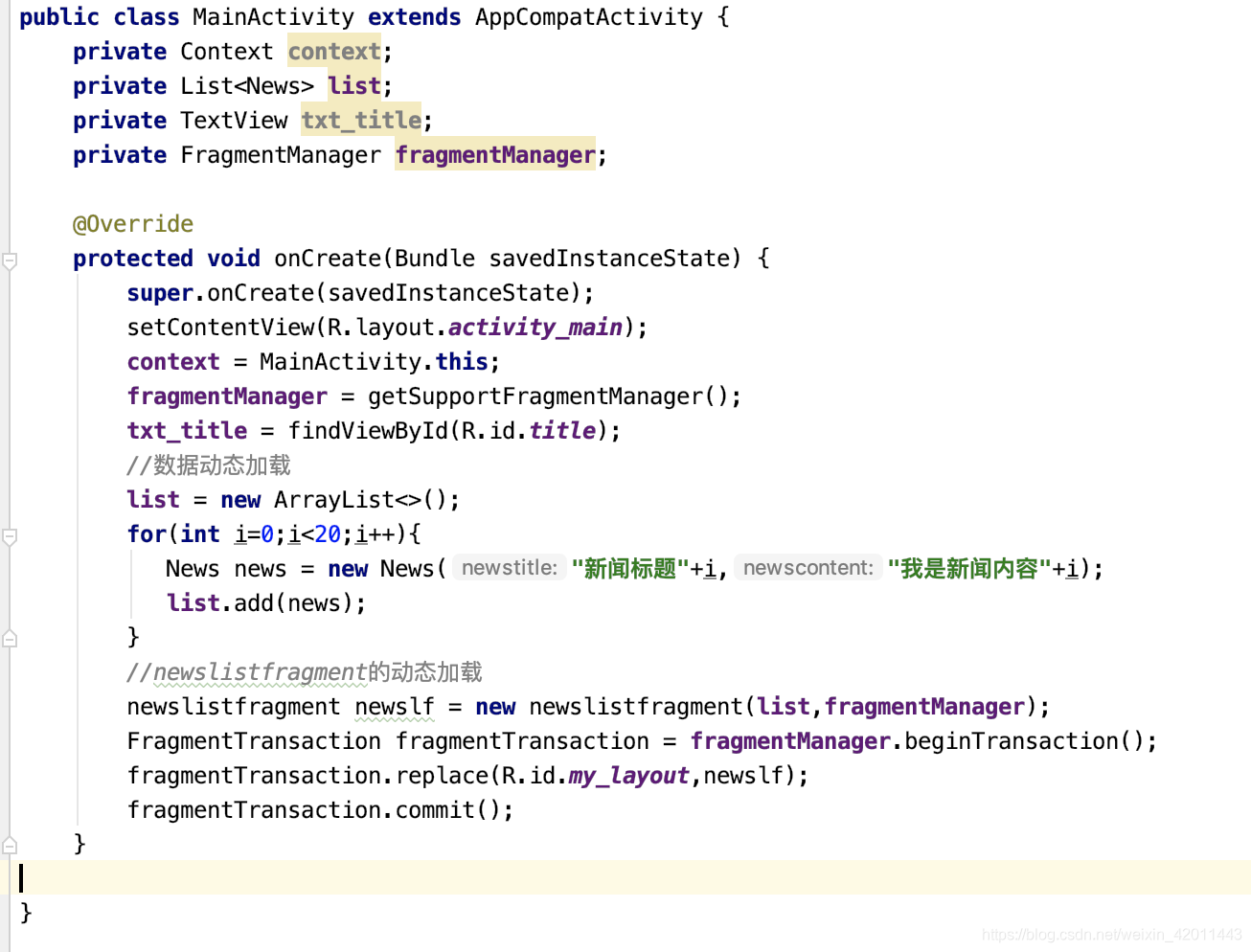The height and width of the screenshot is (952, 1251).
Task: Click 'fragmentTransaction.commit();' line
Action: point(320,810)
